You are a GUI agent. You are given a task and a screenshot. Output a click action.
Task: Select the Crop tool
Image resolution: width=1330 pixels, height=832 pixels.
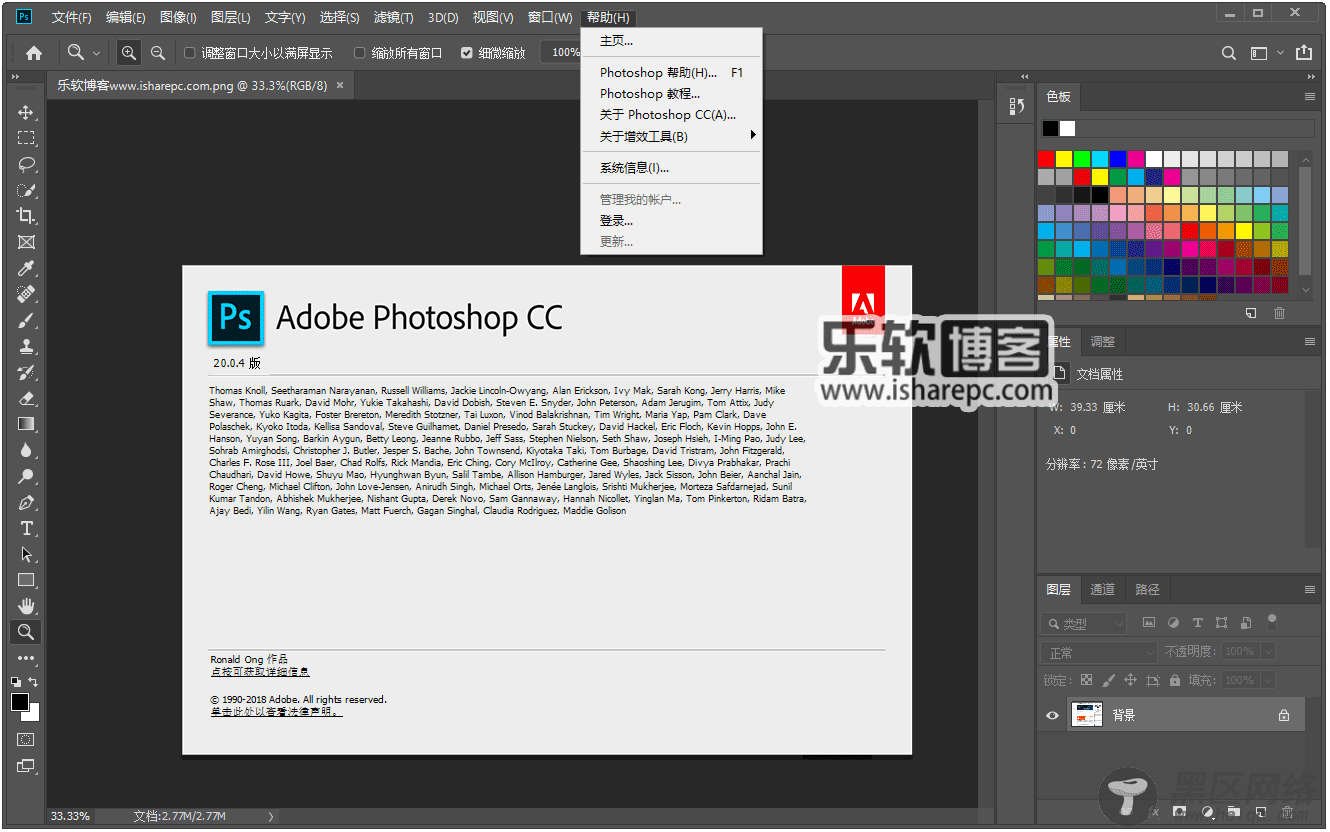click(26, 216)
